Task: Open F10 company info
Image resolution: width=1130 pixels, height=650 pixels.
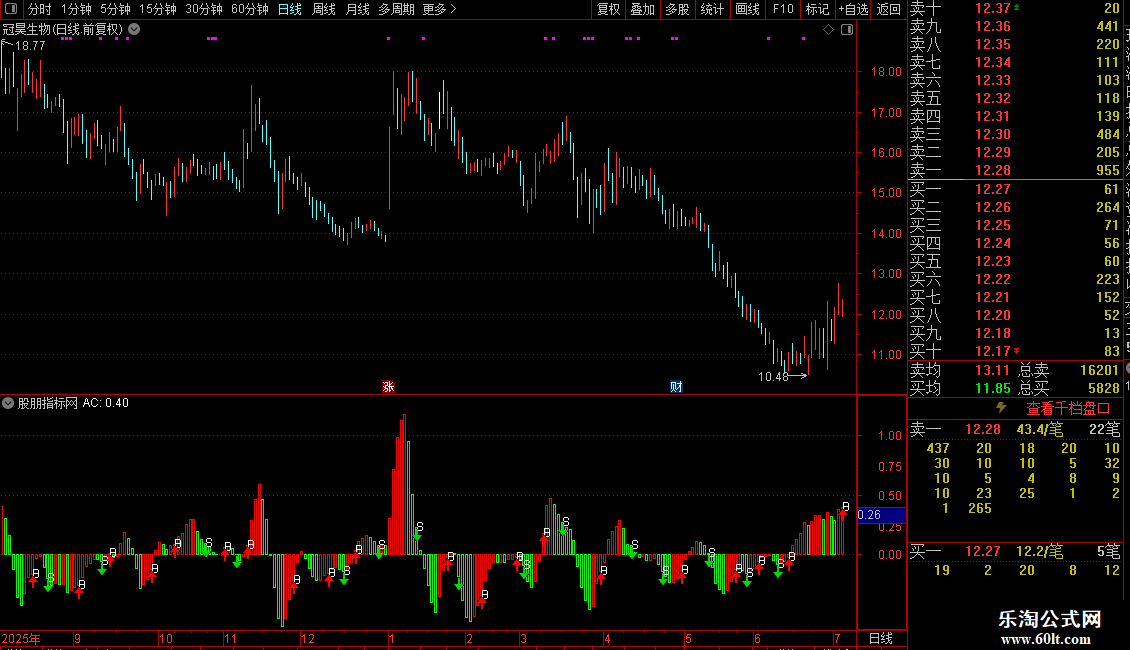Action: (x=783, y=9)
